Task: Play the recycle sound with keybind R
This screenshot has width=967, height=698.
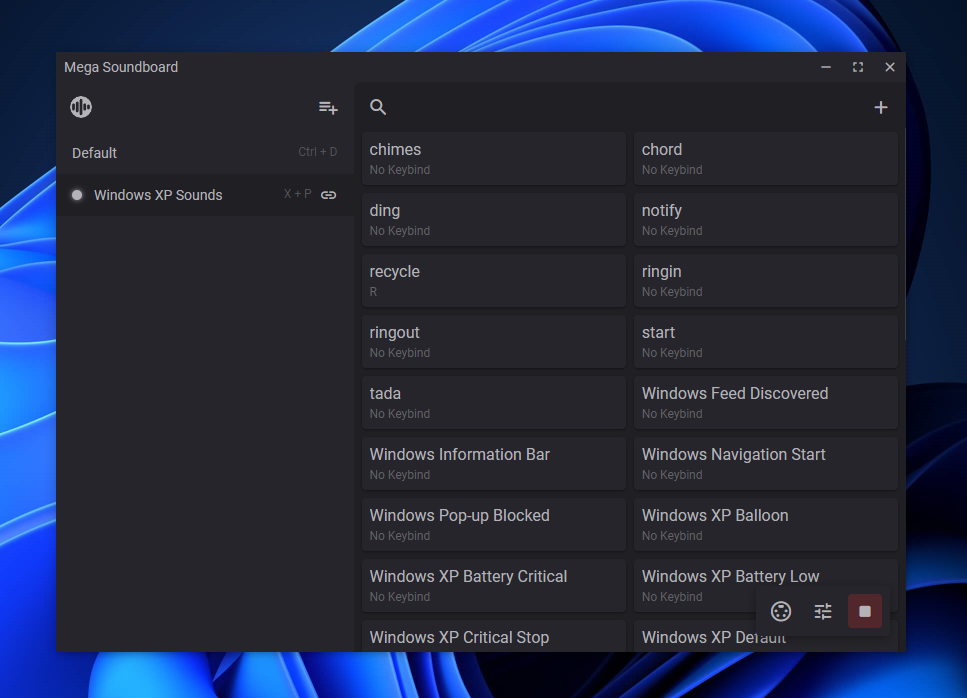Action: click(x=493, y=280)
